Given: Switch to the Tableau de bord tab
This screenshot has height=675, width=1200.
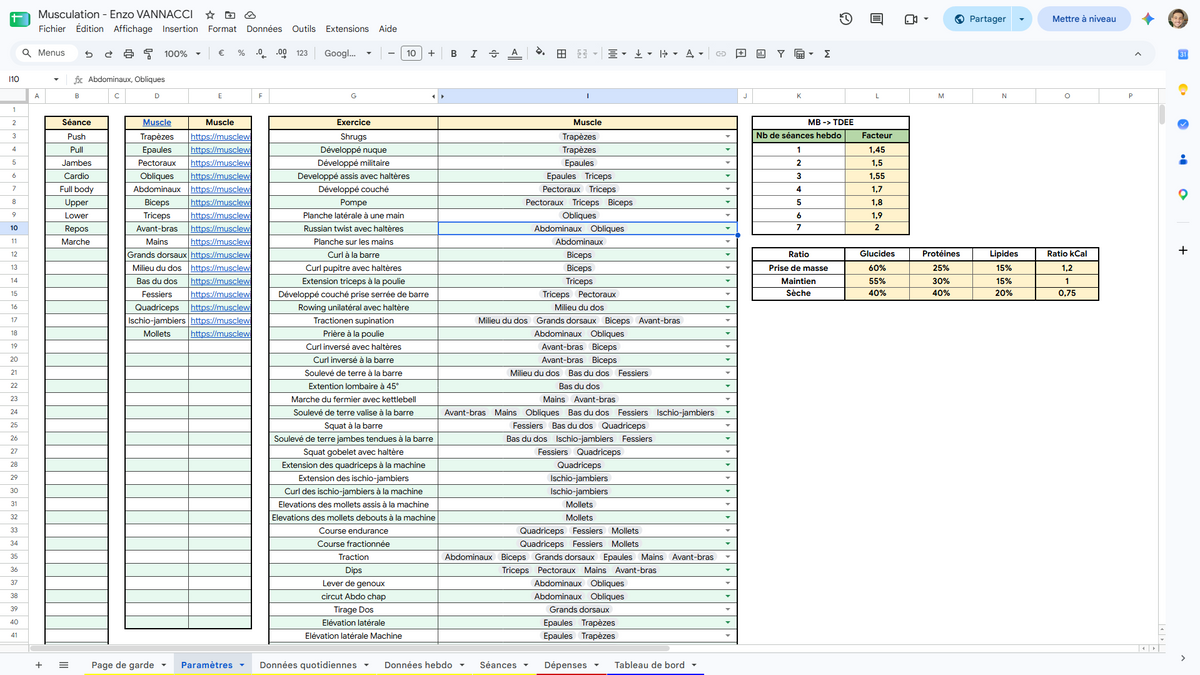Looking at the screenshot, I should (649, 665).
